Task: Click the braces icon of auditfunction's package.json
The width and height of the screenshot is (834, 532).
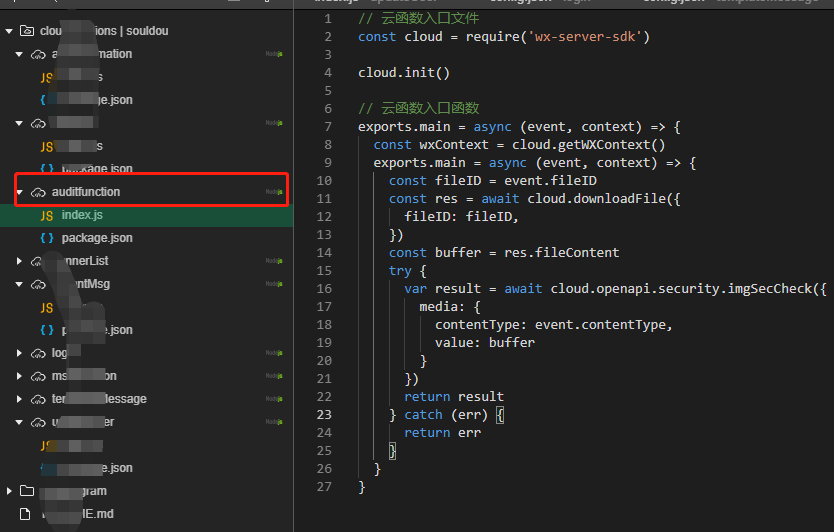Action: pyautogui.click(x=47, y=238)
